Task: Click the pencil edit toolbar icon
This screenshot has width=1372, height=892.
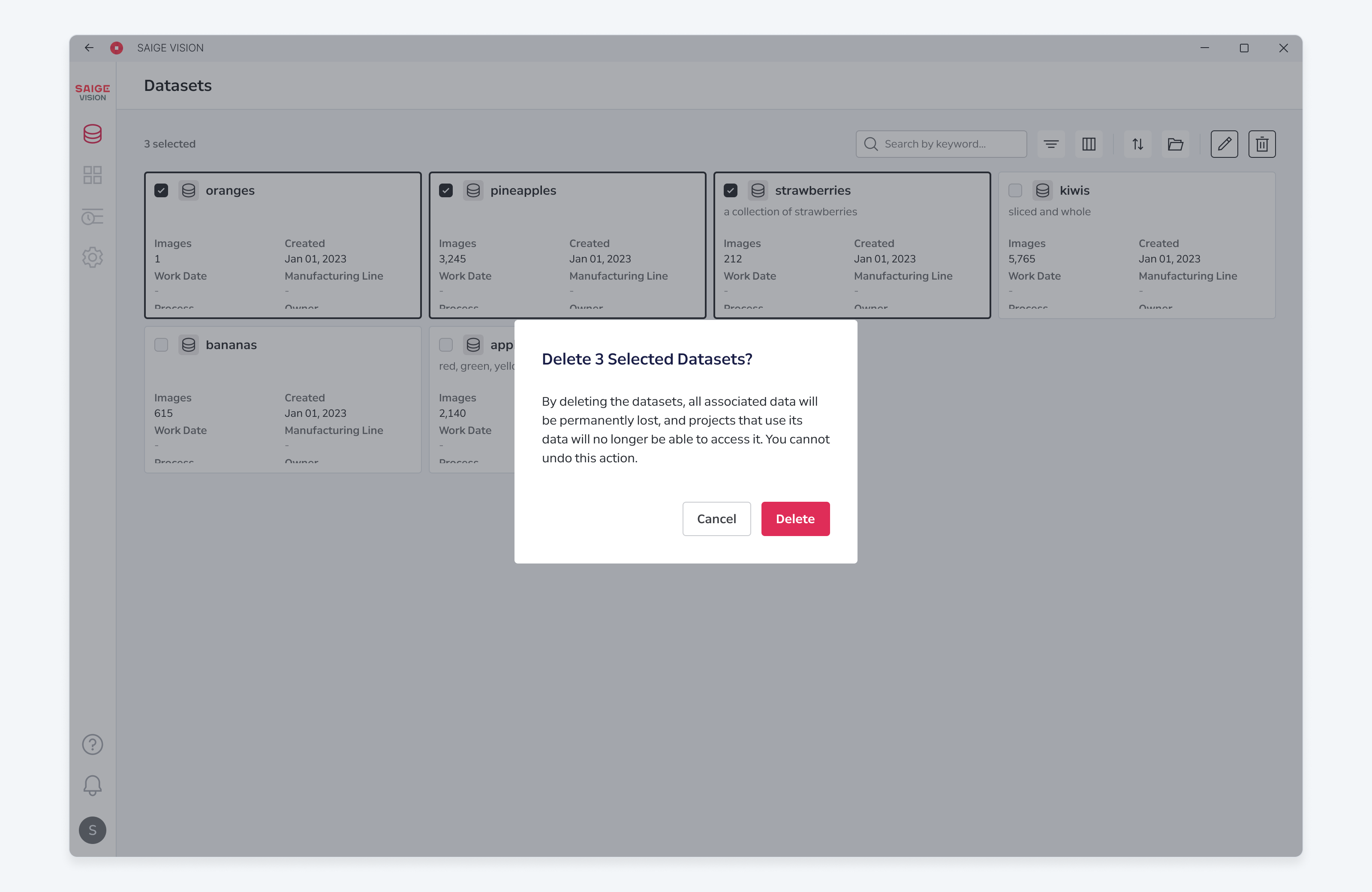Action: point(1224,144)
